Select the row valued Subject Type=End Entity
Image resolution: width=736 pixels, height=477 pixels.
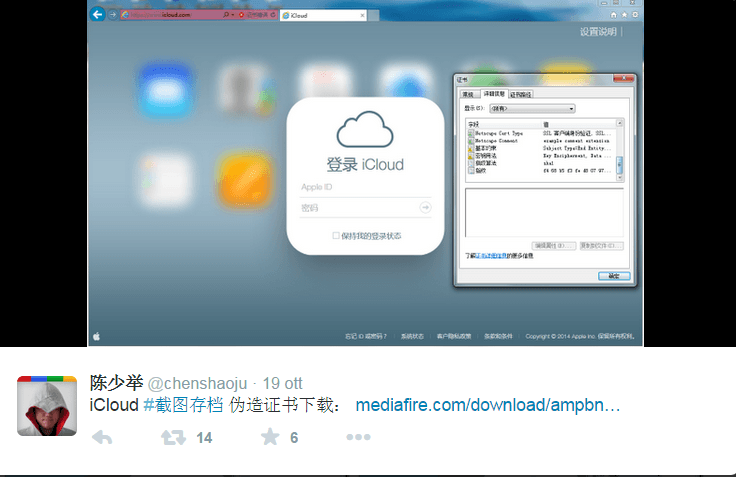541,148
